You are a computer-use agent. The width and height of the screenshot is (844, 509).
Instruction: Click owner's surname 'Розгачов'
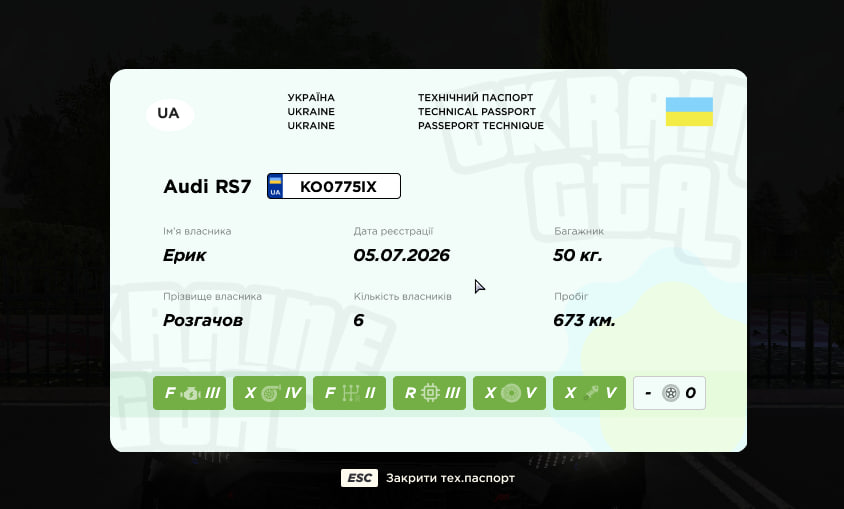(x=203, y=321)
